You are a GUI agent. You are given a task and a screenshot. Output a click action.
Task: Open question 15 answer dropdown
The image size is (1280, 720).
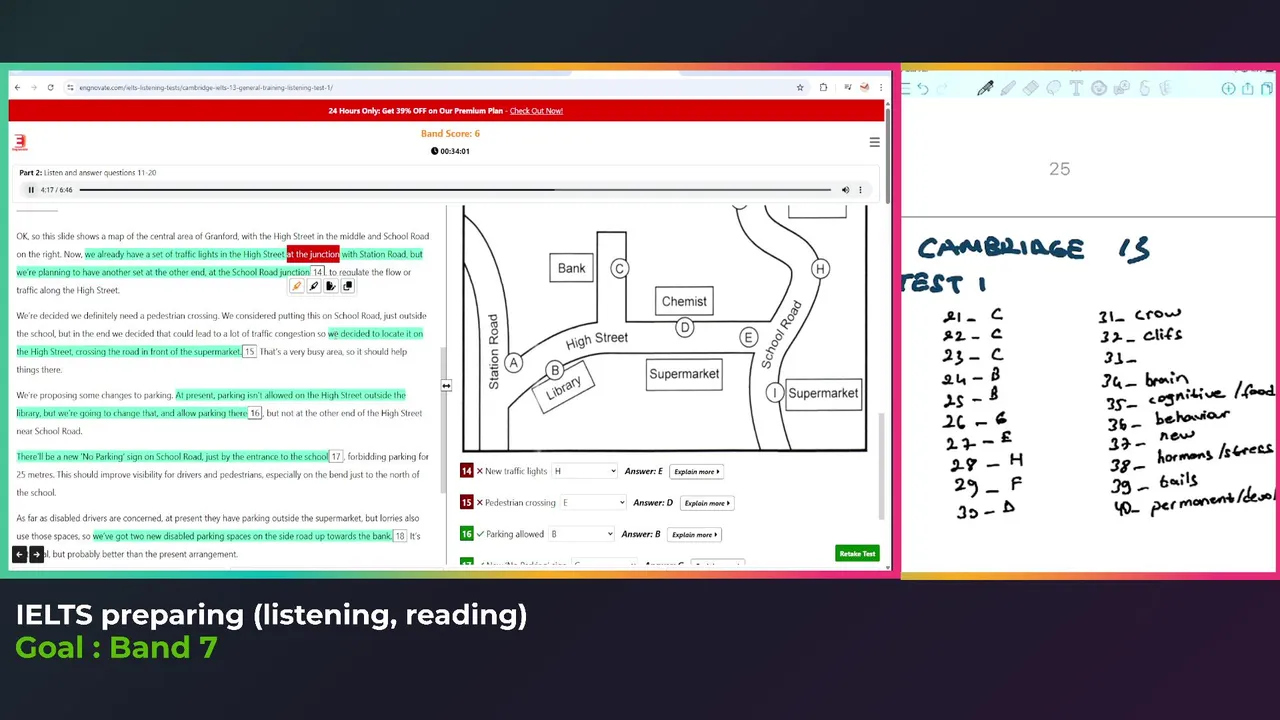pos(593,503)
